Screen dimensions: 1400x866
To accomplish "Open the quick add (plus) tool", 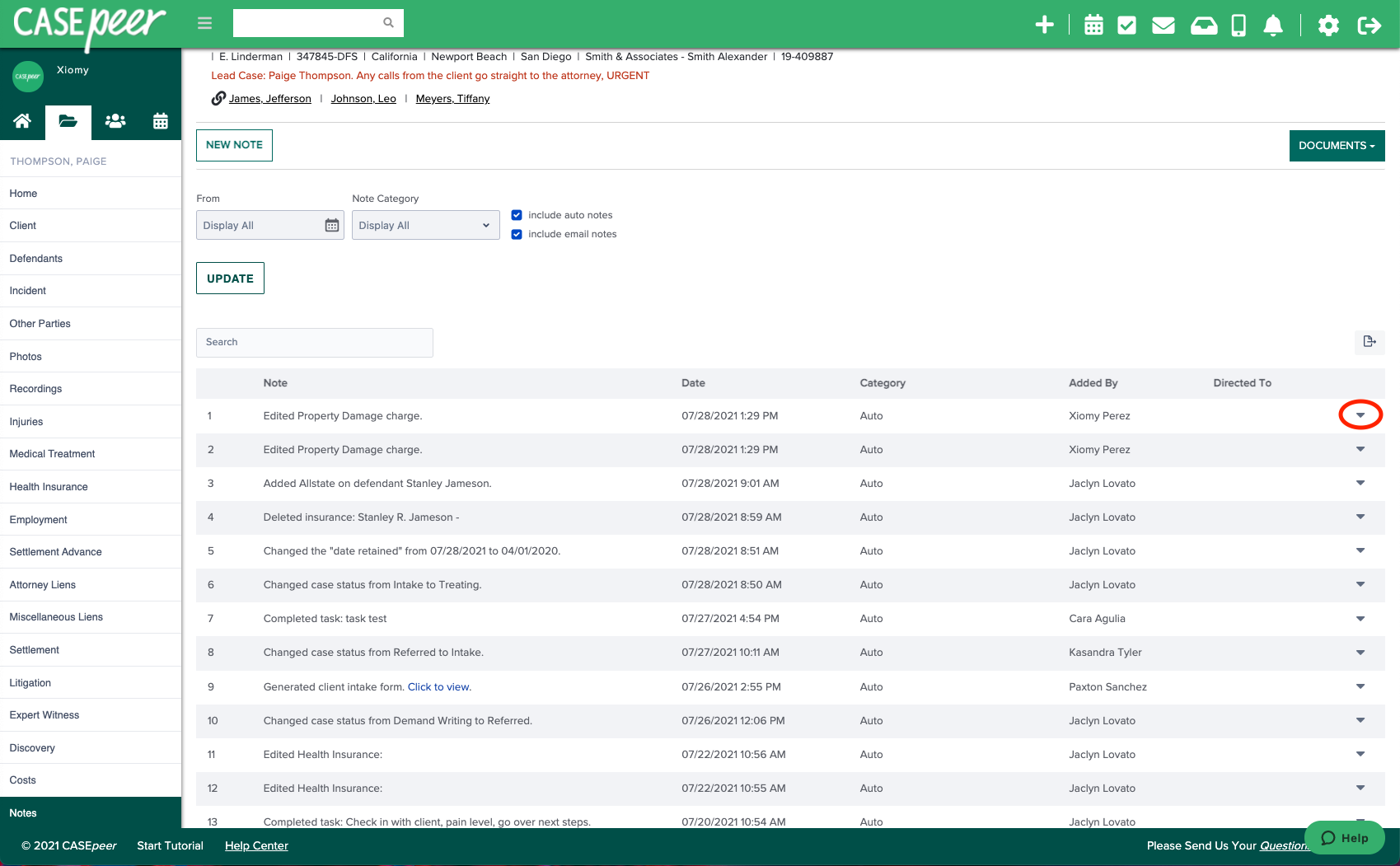I will pyautogui.click(x=1044, y=24).
